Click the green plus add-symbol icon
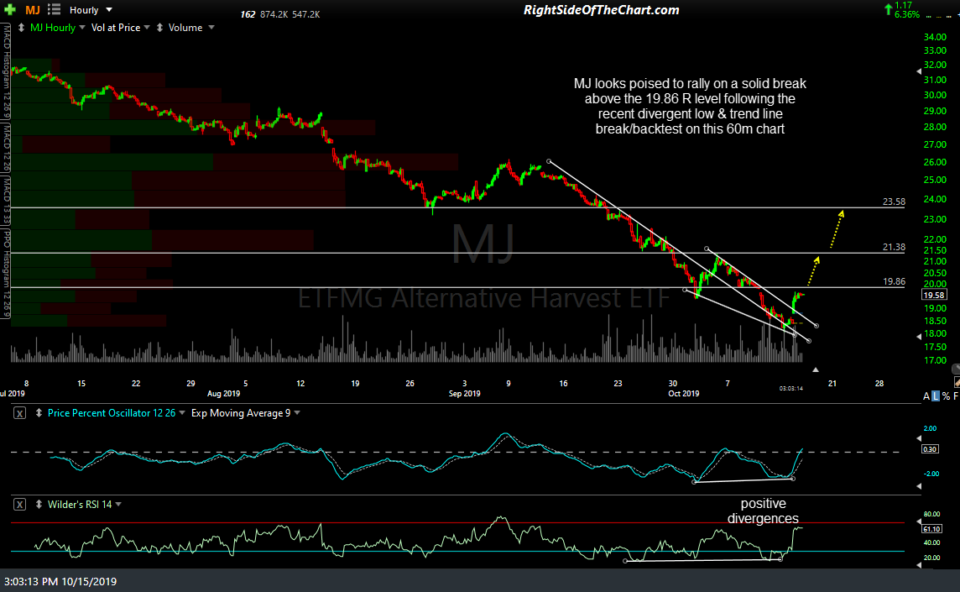 tap(11, 9)
